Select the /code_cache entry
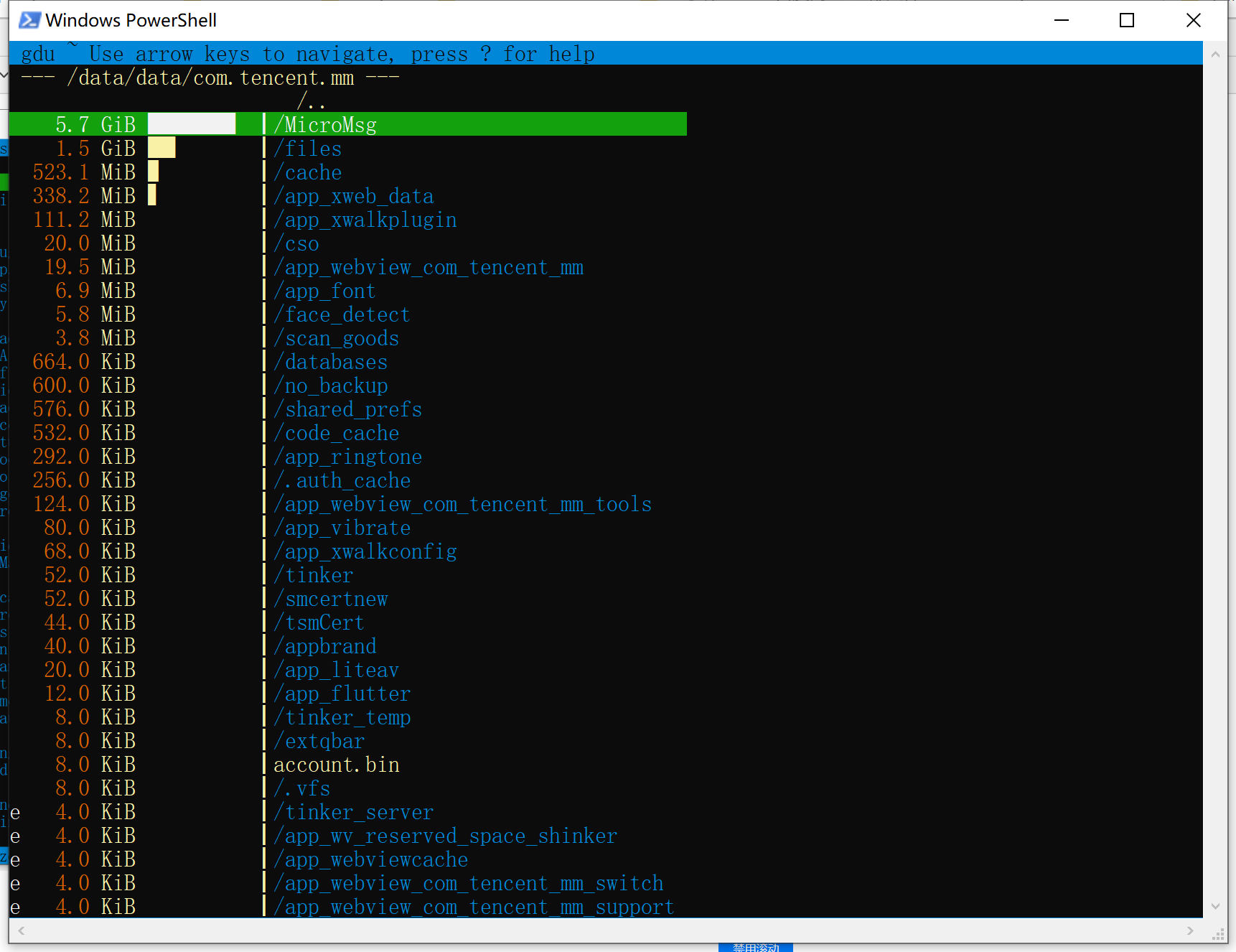This screenshot has width=1236, height=952. tap(336, 433)
